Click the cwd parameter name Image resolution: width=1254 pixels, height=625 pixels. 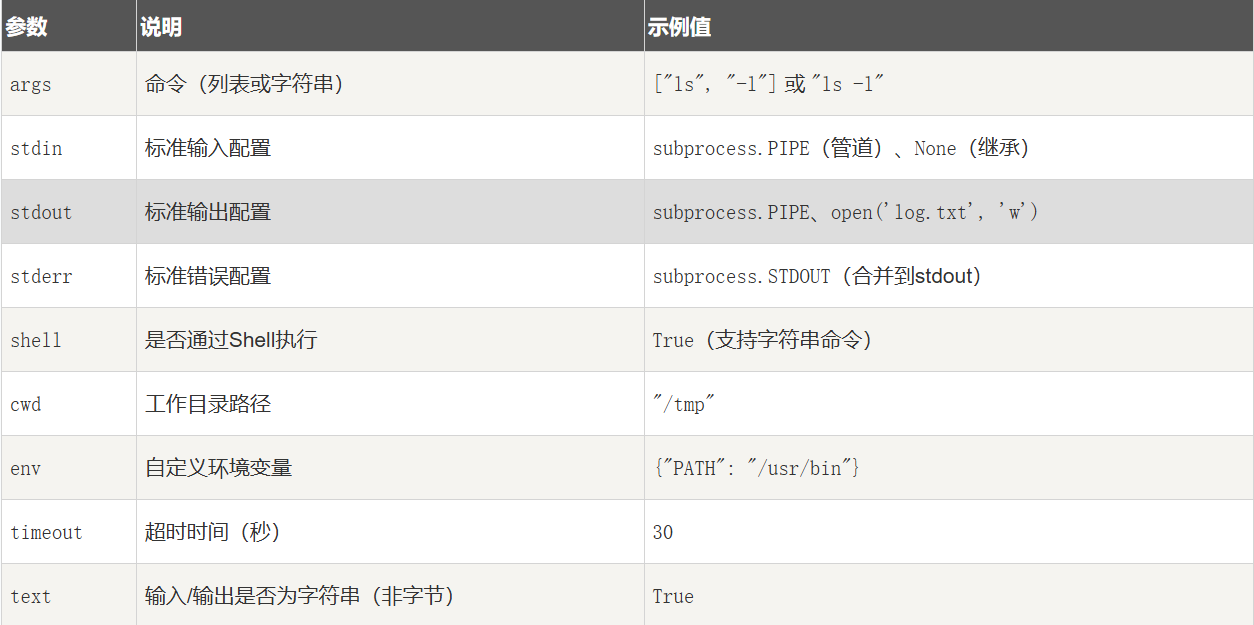point(26,405)
